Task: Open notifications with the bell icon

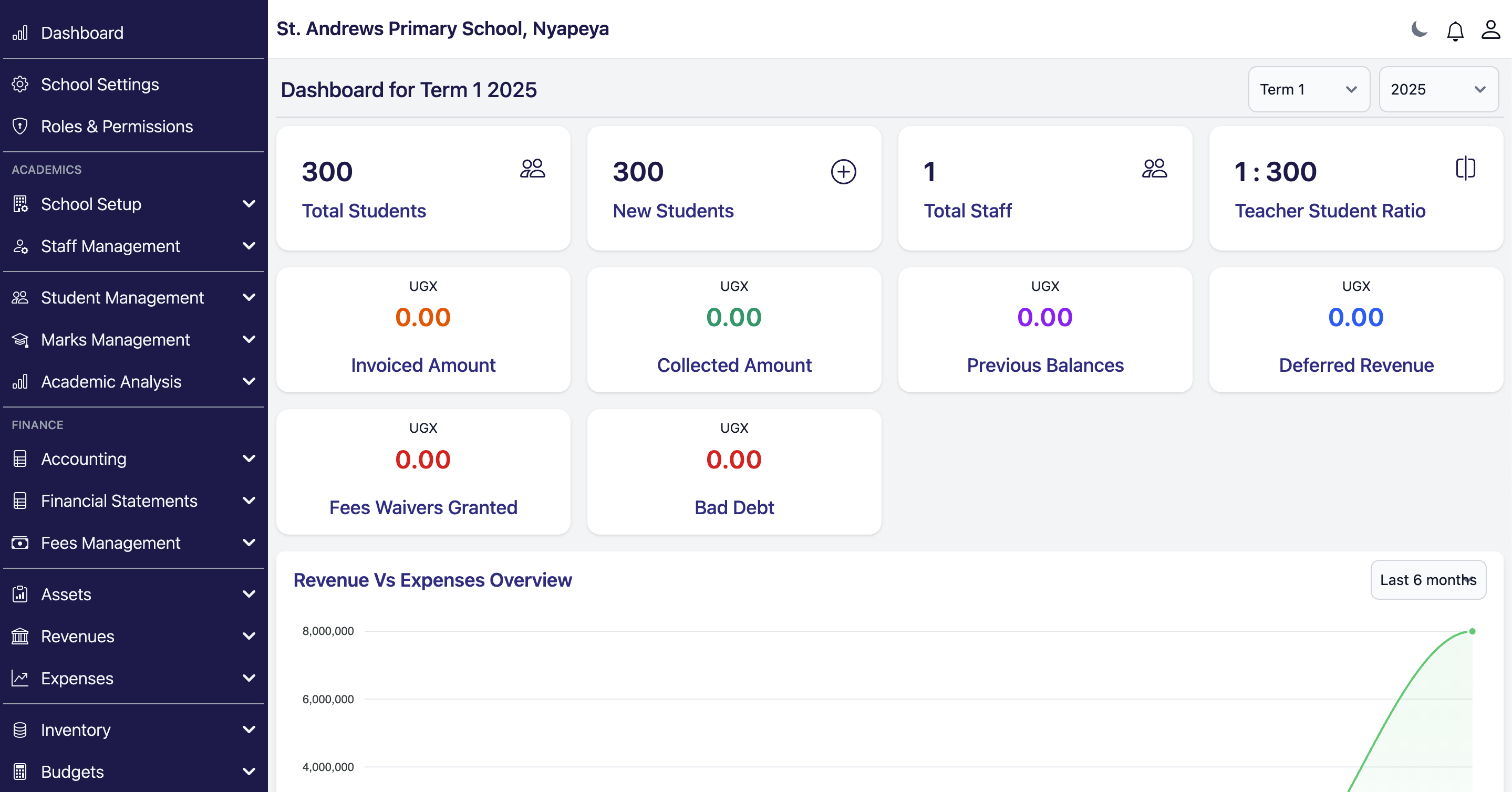Action: (x=1455, y=30)
